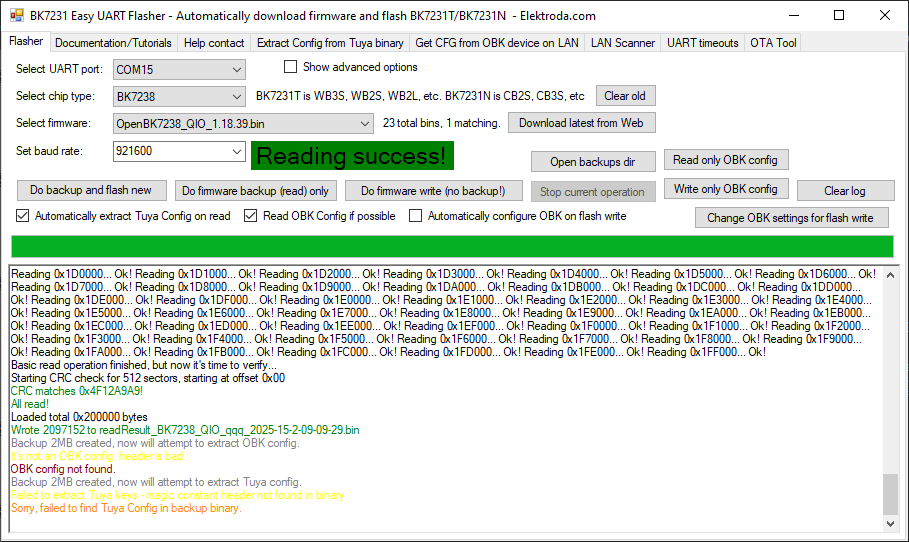
Task: Open Change OBK settings for flash write
Action: (791, 218)
